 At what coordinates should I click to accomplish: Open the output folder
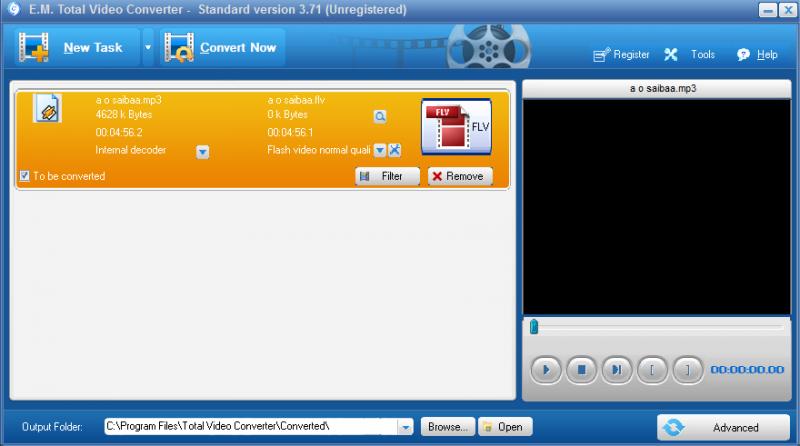coord(505,427)
